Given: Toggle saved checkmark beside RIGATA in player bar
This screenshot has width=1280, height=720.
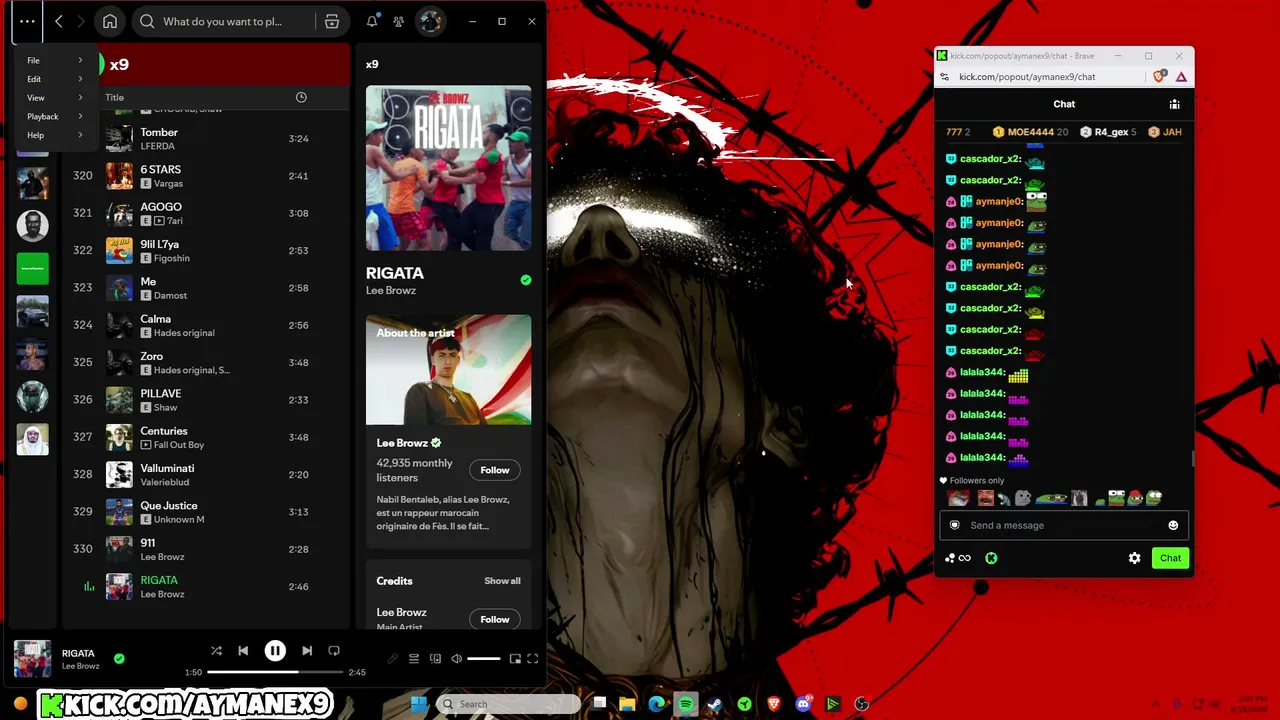Looking at the screenshot, I should coord(119,659).
